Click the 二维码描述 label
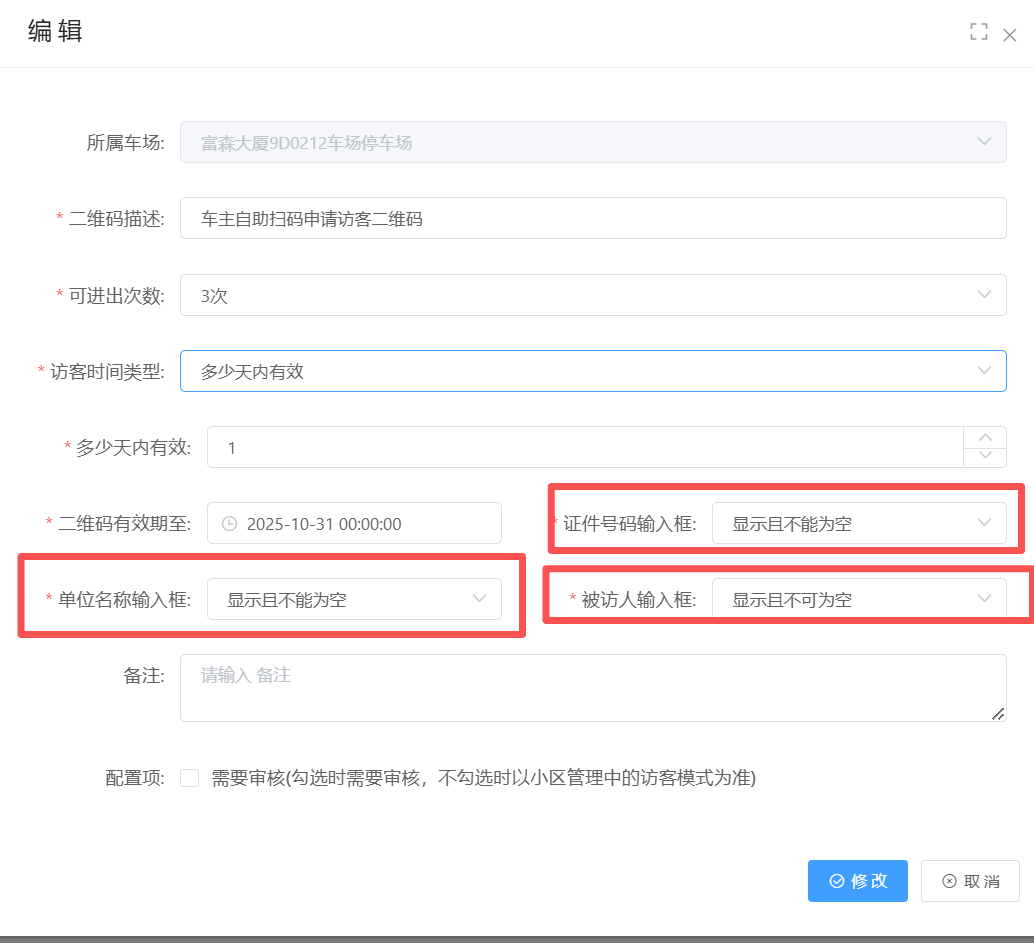This screenshot has width=1034, height=943. point(116,218)
